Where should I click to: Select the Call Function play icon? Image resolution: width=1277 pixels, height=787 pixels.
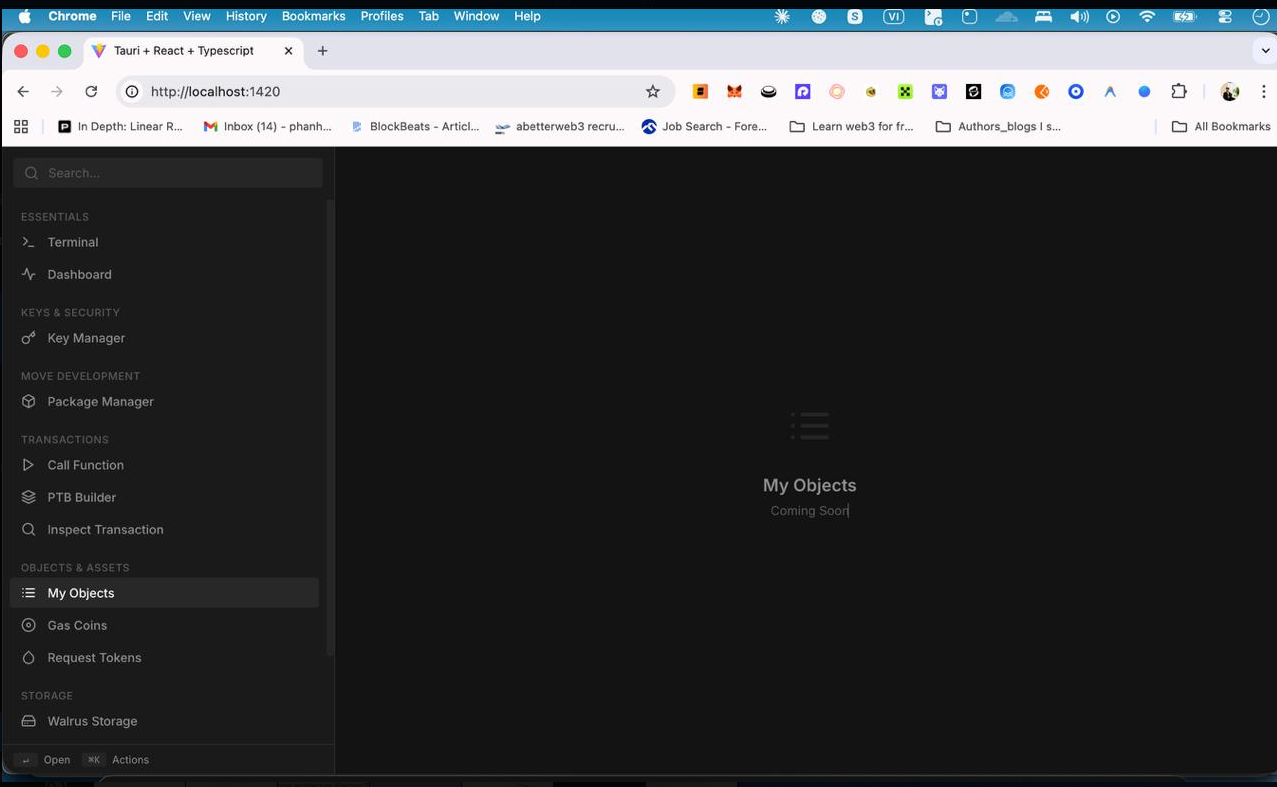click(29, 465)
